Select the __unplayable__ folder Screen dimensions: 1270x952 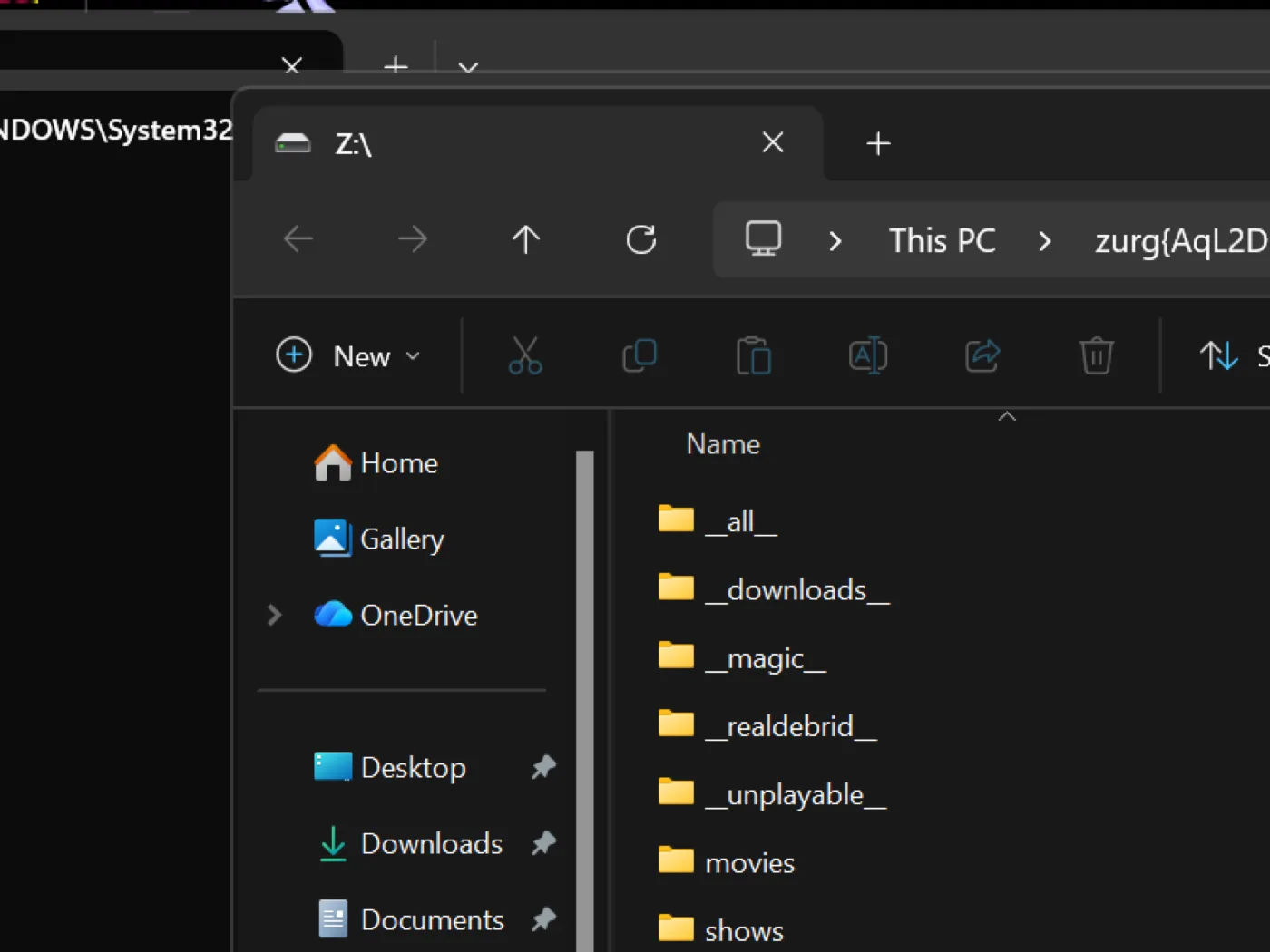pyautogui.click(x=772, y=794)
